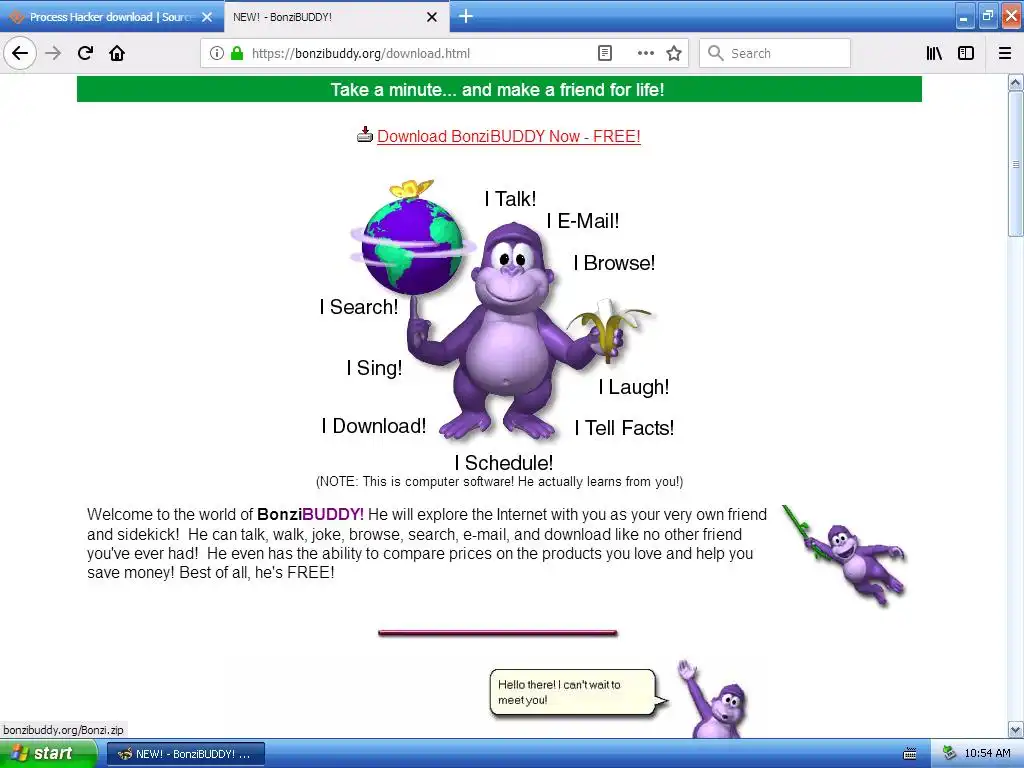Click the I Talk! text
Image resolution: width=1024 pixels, height=768 pixels.
510,199
